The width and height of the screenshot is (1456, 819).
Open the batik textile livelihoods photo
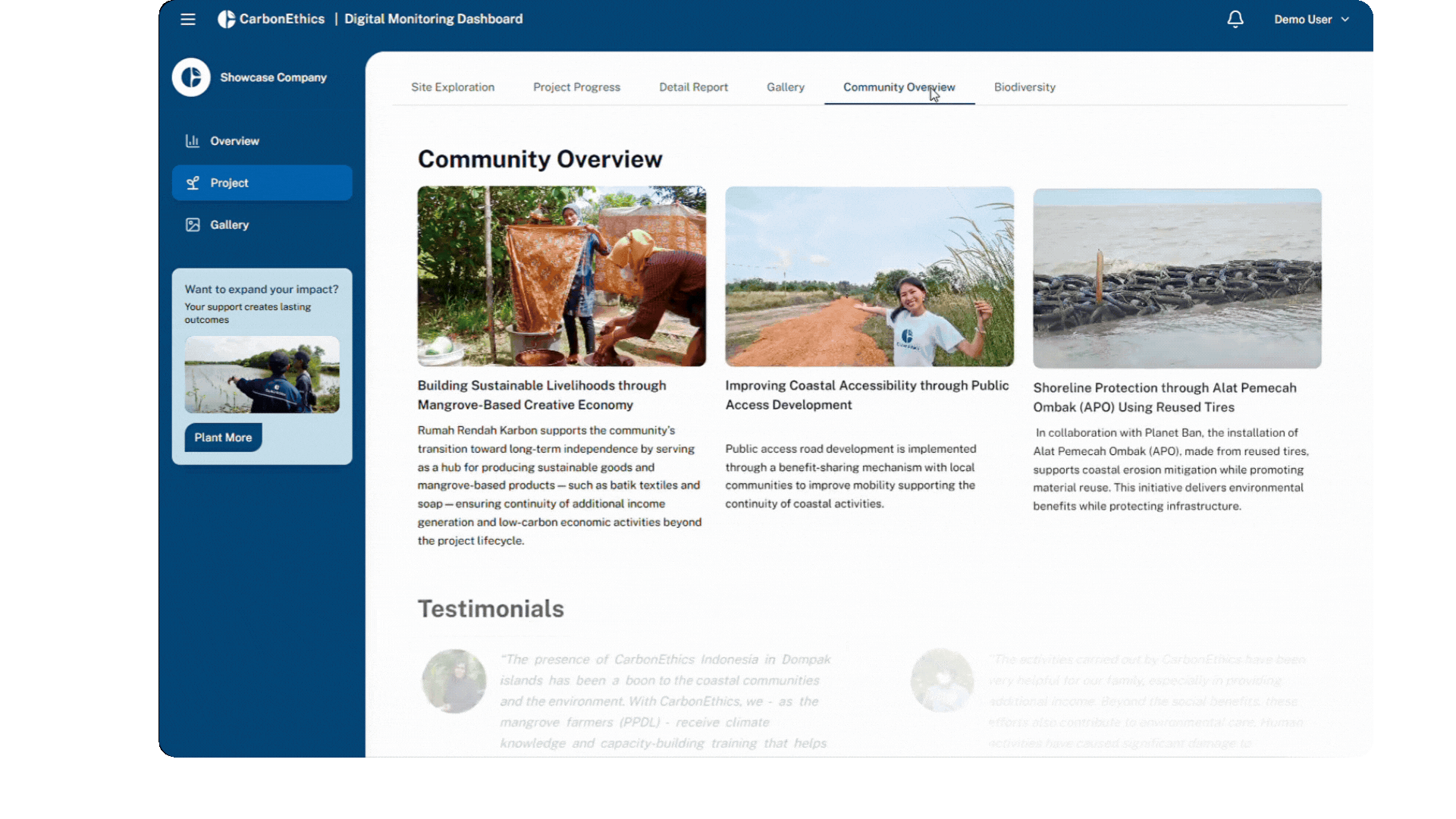(562, 276)
